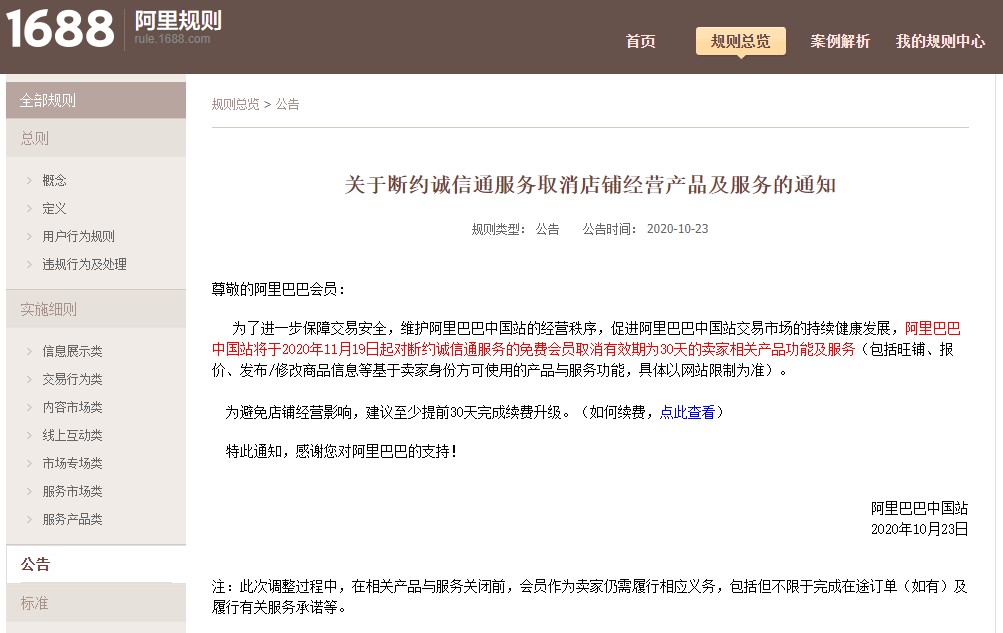Open the 标准 sidebar section
The width and height of the screenshot is (1003, 633).
click(96, 603)
